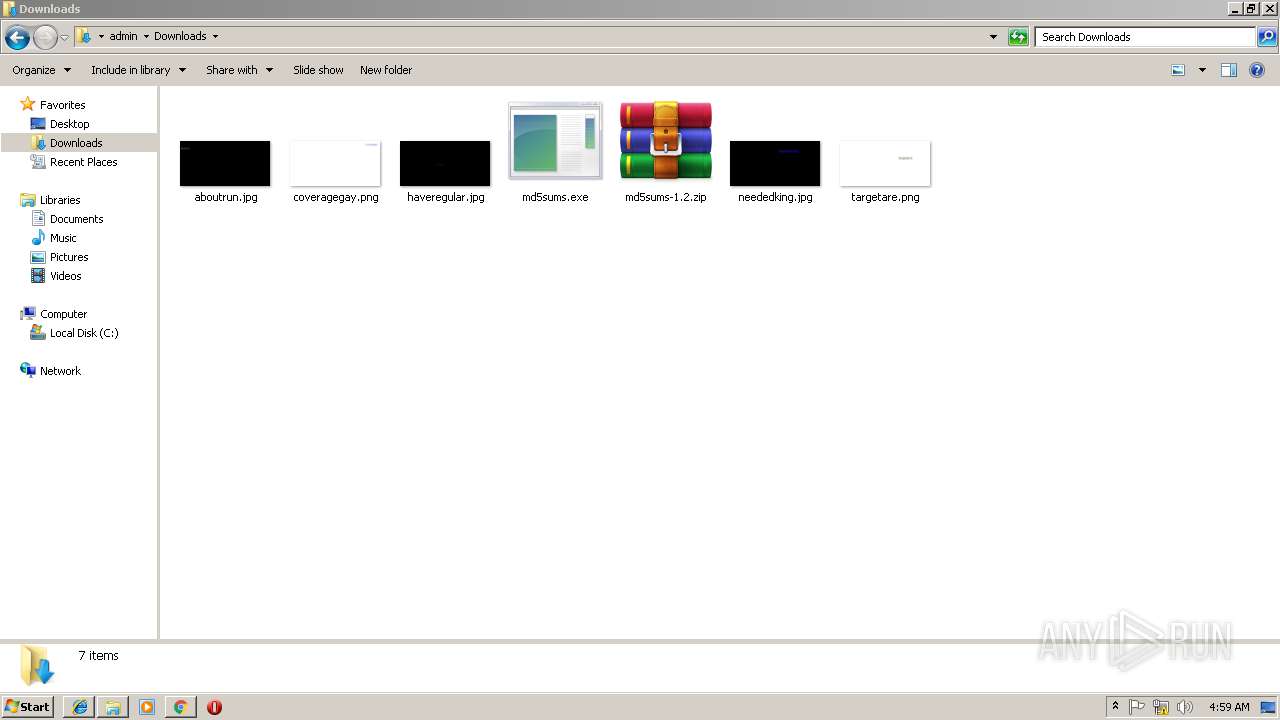Click the Downloads folder icon in details pane
This screenshot has height=720, width=1280.
coord(36,666)
